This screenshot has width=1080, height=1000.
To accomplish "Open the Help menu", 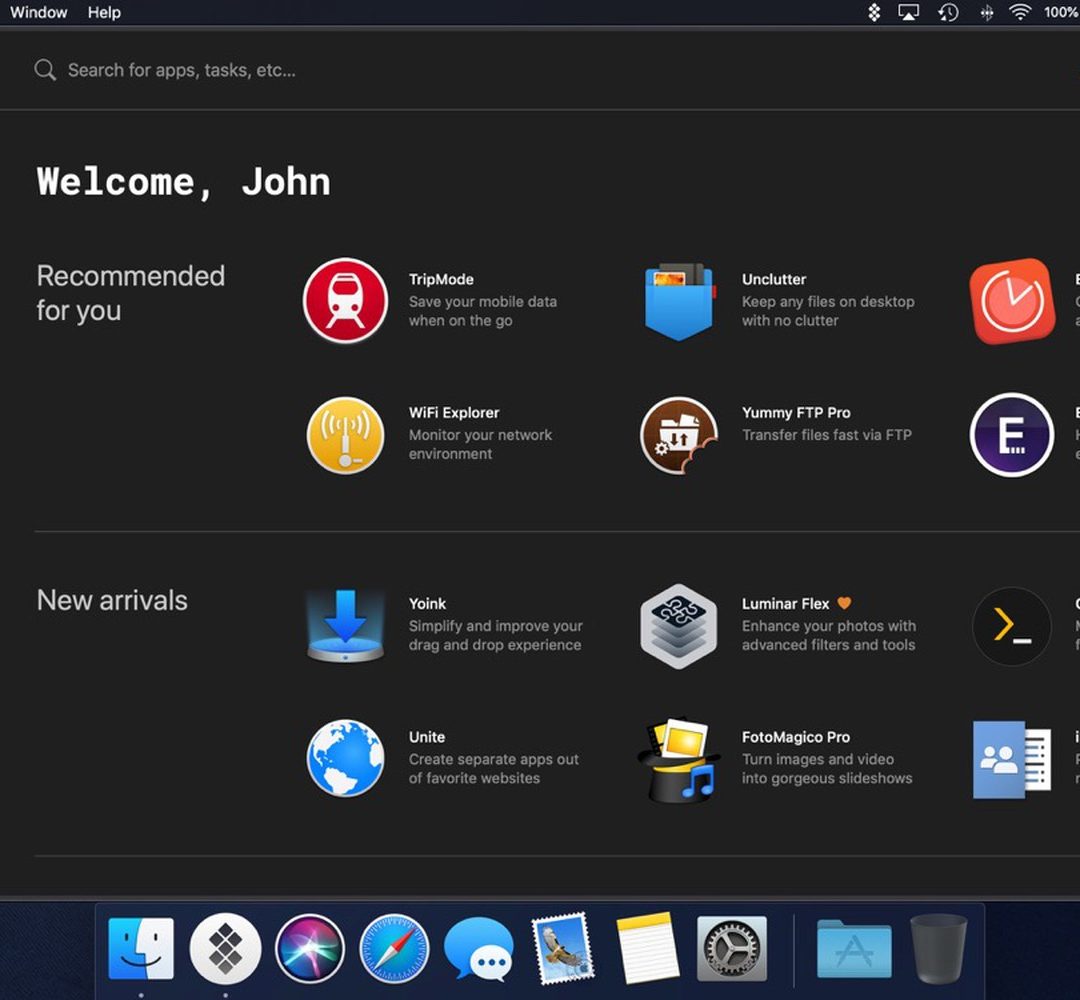I will tap(104, 13).
